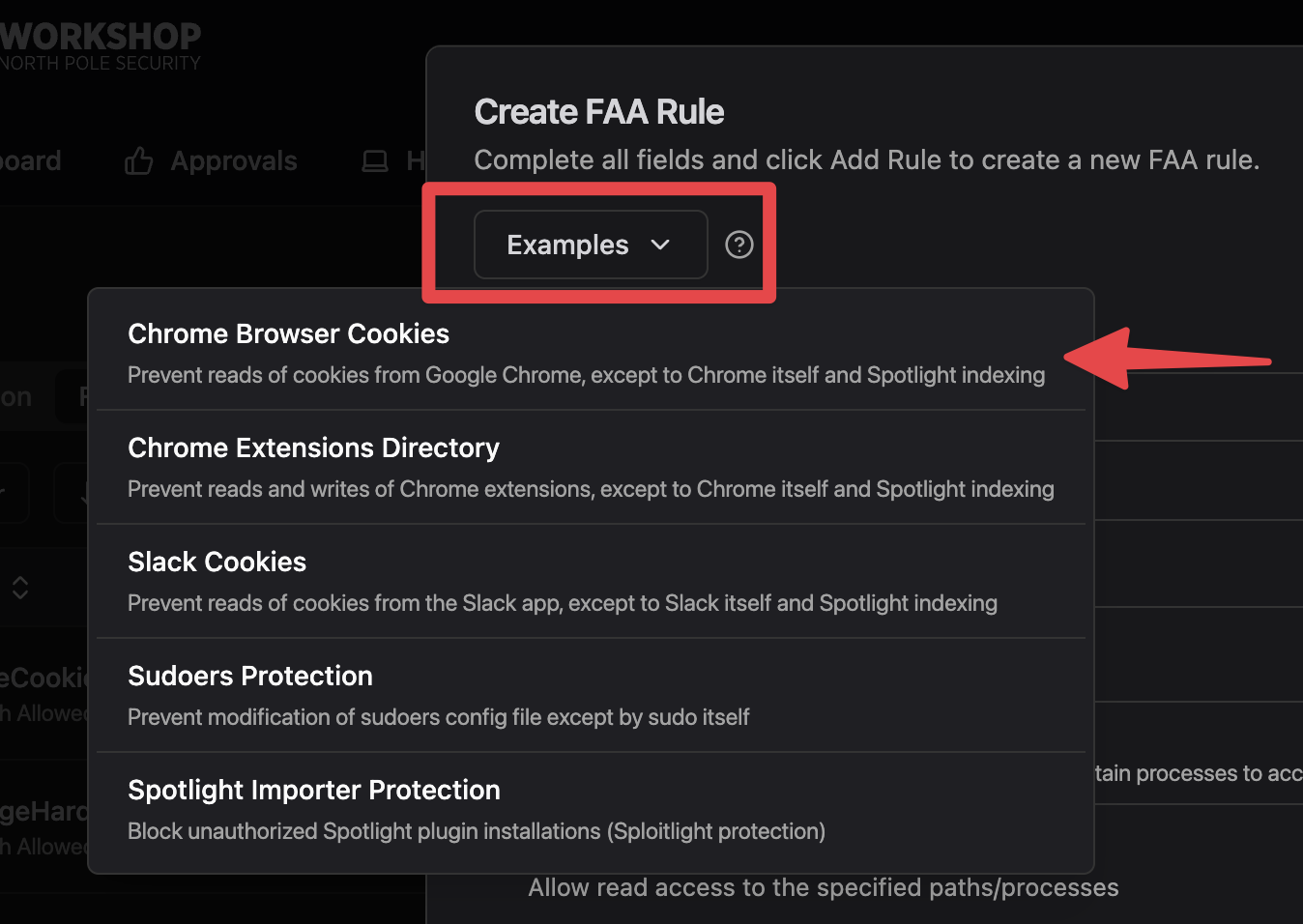
Task: Click the thumbs-up Approvals icon
Action: click(139, 161)
